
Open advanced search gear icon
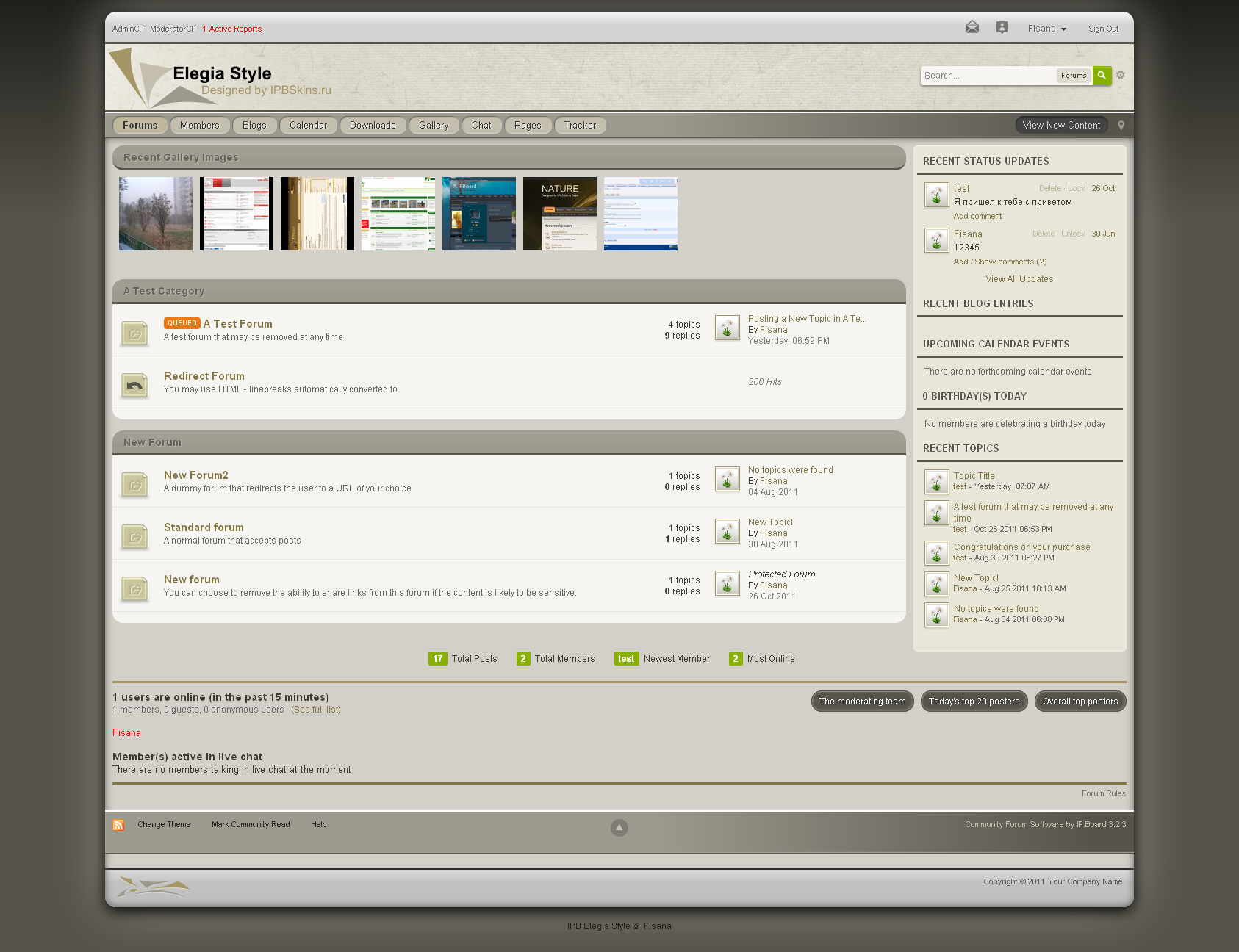[x=1121, y=75]
